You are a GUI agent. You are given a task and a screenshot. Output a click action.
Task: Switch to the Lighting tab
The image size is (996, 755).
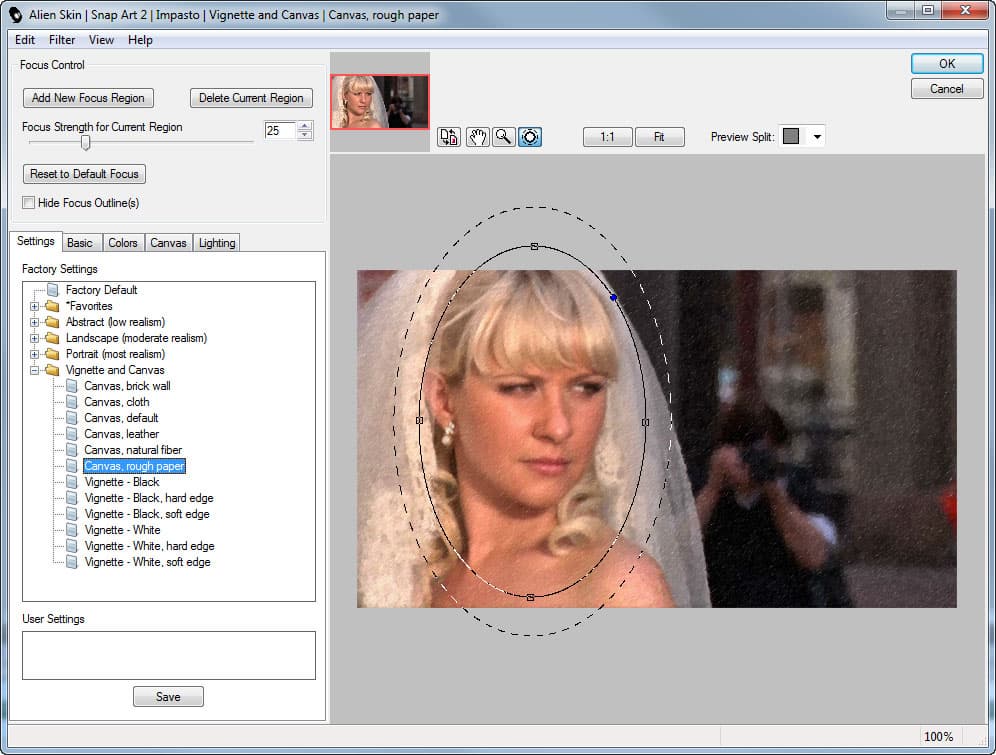pos(217,243)
